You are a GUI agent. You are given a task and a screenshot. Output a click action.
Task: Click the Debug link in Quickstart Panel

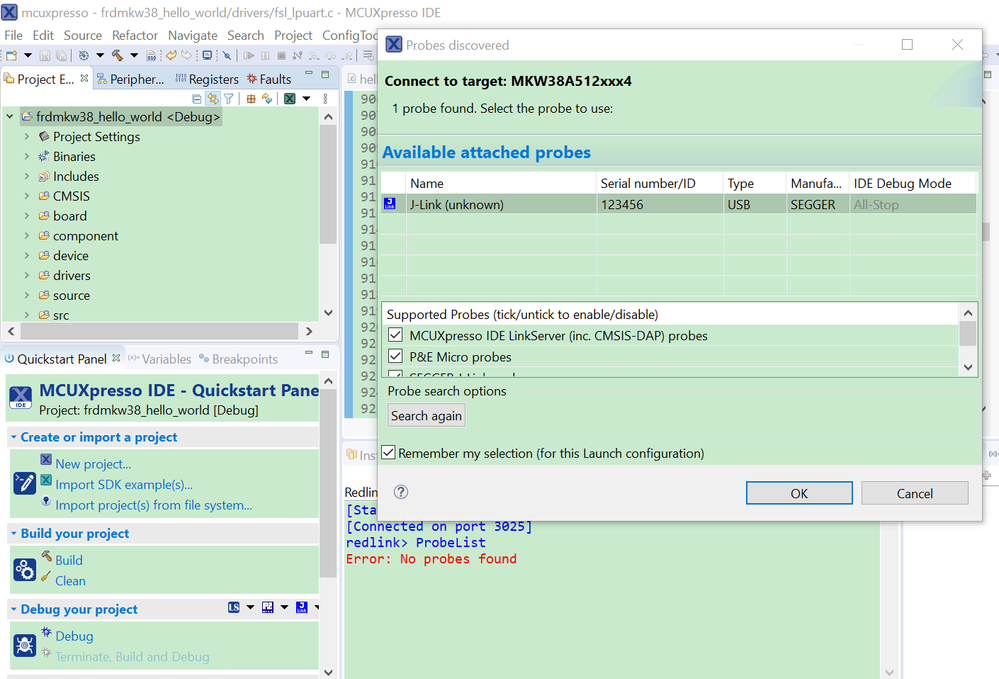(x=74, y=636)
